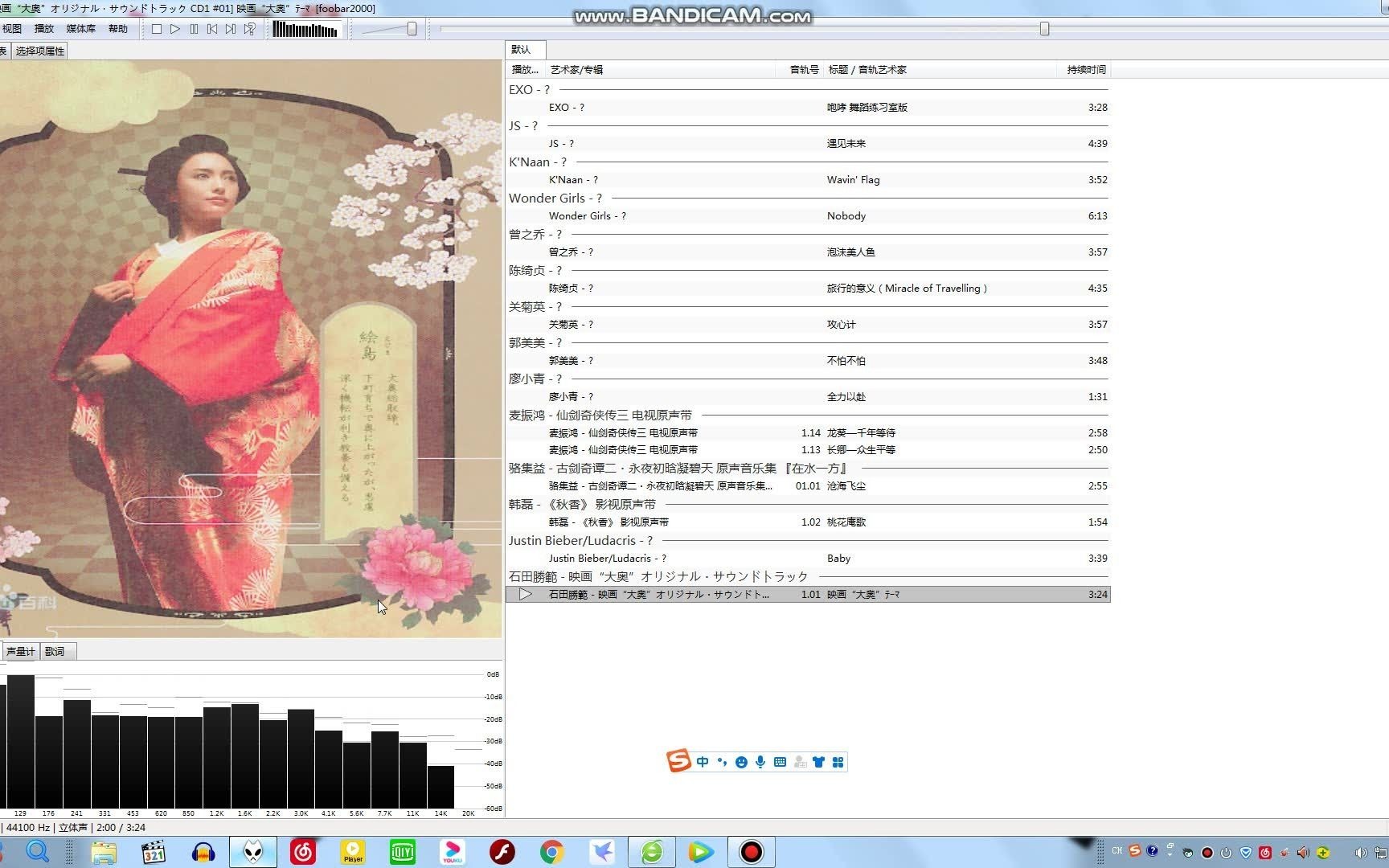Screen dimensions: 1389x868
Task: Stop playback with the square Stop button
Action: 157,29
